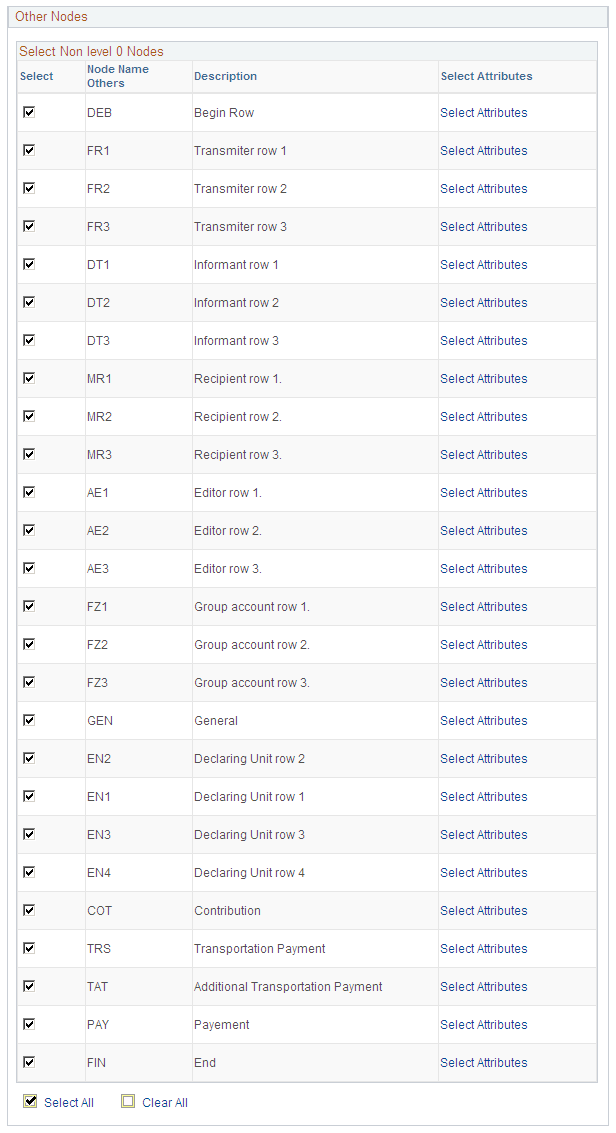This screenshot has width=616, height=1133.
Task: Sort by the Description column header
Action: click(225, 76)
